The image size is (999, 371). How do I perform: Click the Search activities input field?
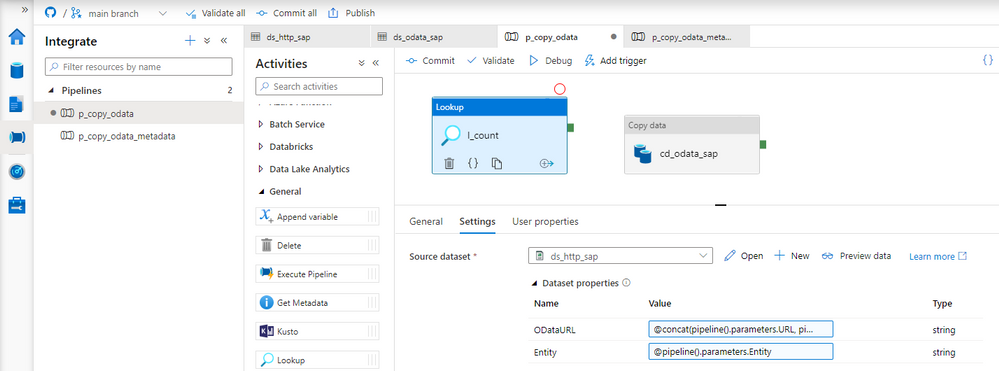click(319, 86)
